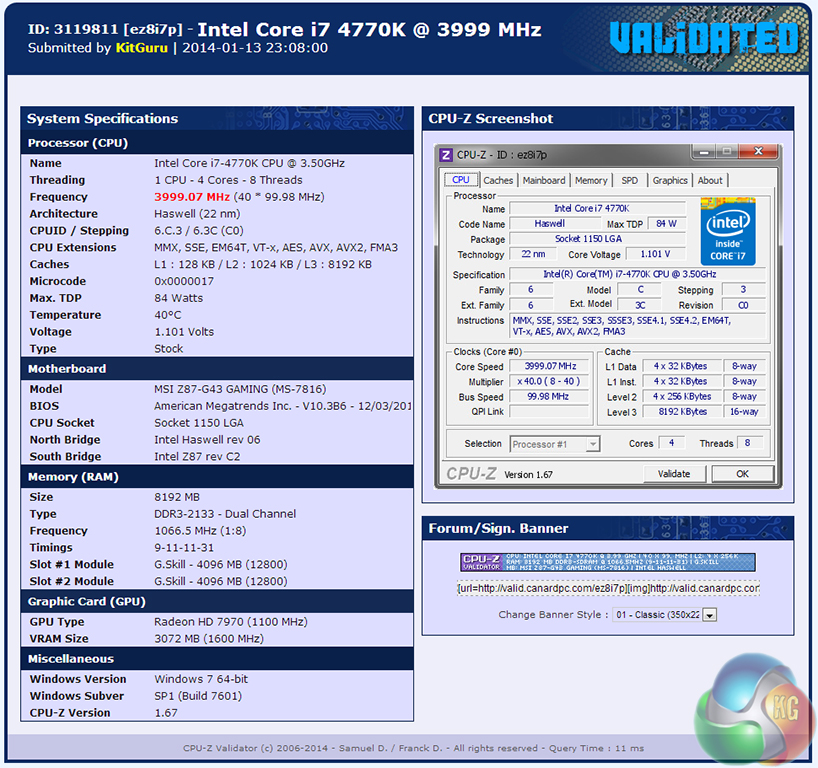Click the Intel inside Core i7 logo
Screen dimensions: 818x768
728,231
